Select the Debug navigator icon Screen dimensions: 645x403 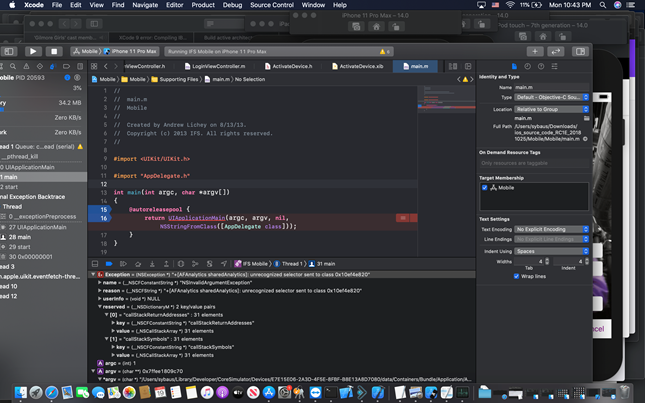53,66
